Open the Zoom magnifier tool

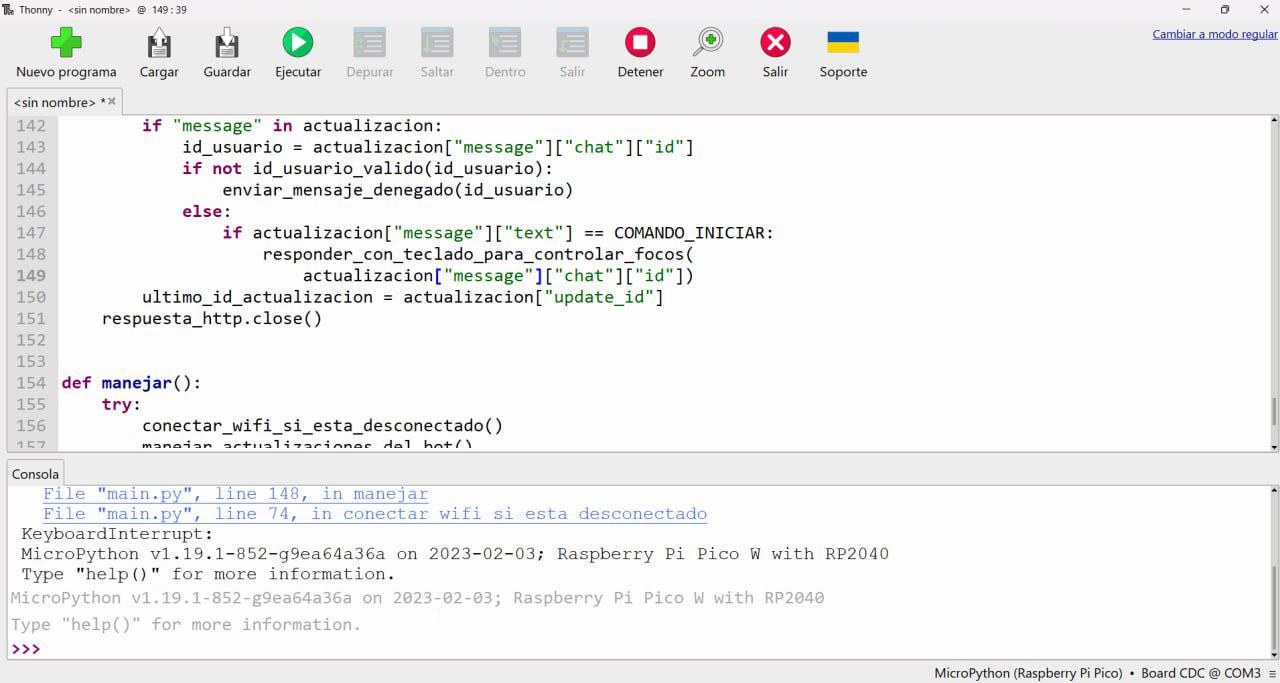tap(707, 43)
